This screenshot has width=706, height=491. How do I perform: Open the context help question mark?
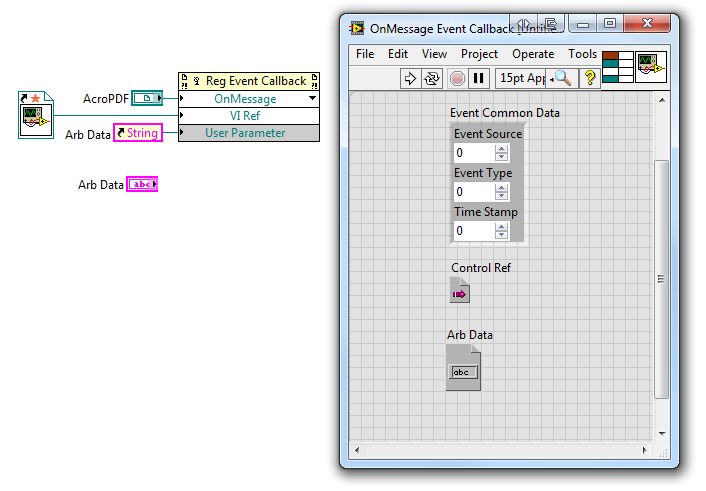tap(589, 78)
